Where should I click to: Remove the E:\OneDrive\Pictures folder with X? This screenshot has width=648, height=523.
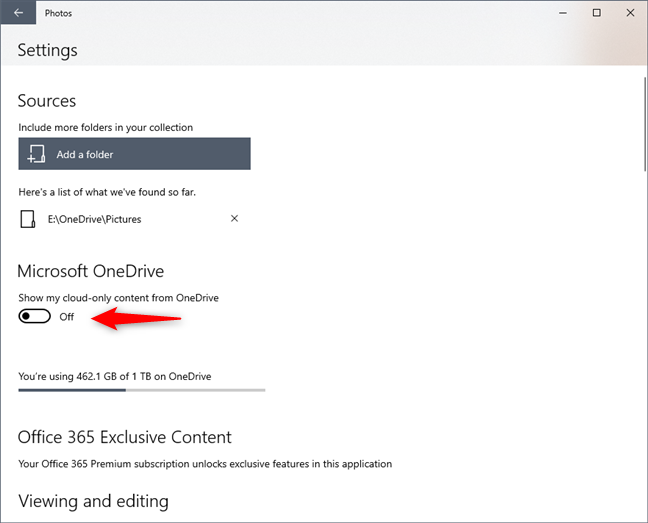(234, 219)
